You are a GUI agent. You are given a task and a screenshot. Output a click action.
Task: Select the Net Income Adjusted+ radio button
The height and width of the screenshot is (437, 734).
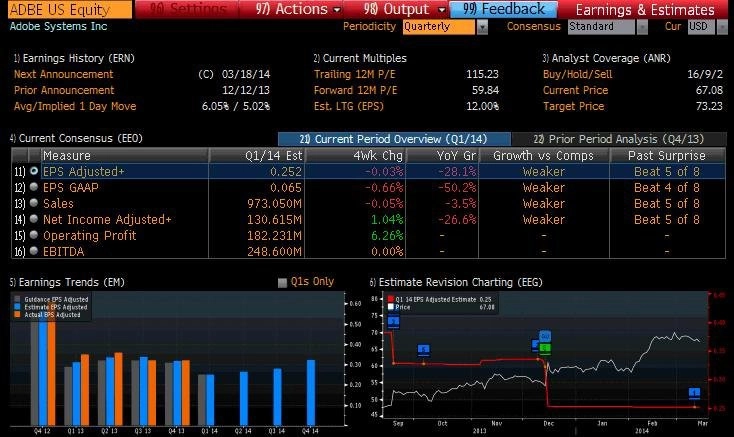point(34,219)
